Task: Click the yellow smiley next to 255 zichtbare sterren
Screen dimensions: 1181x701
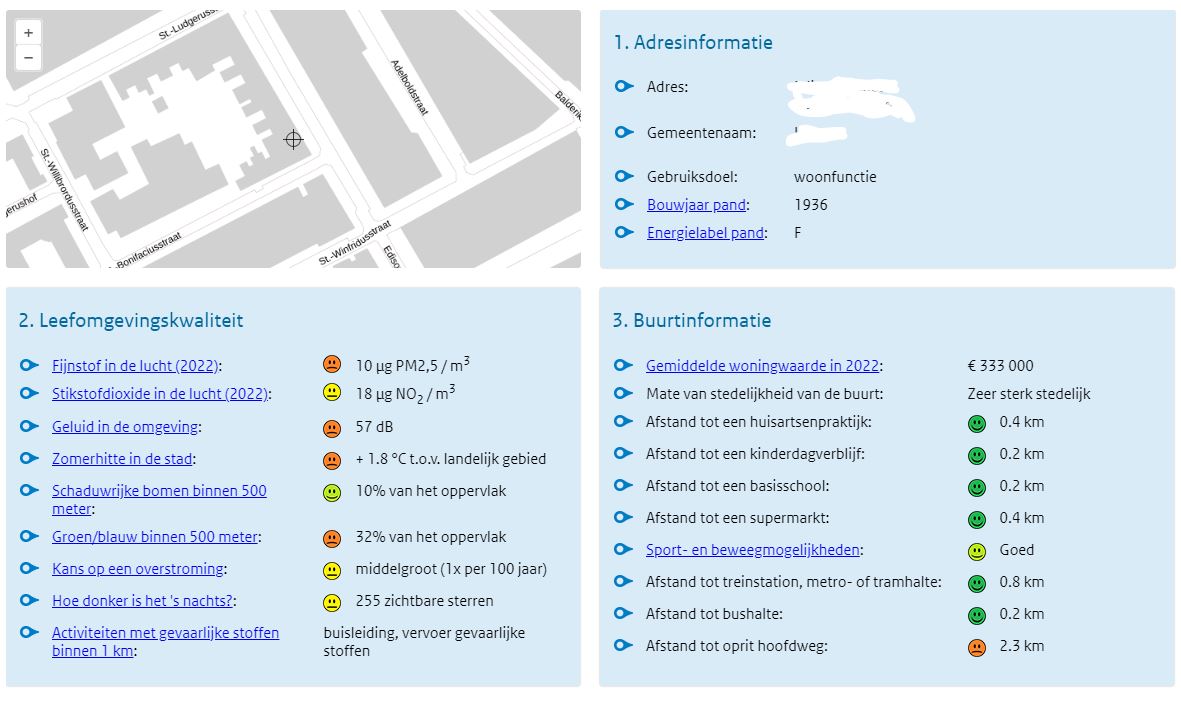Action: click(331, 603)
